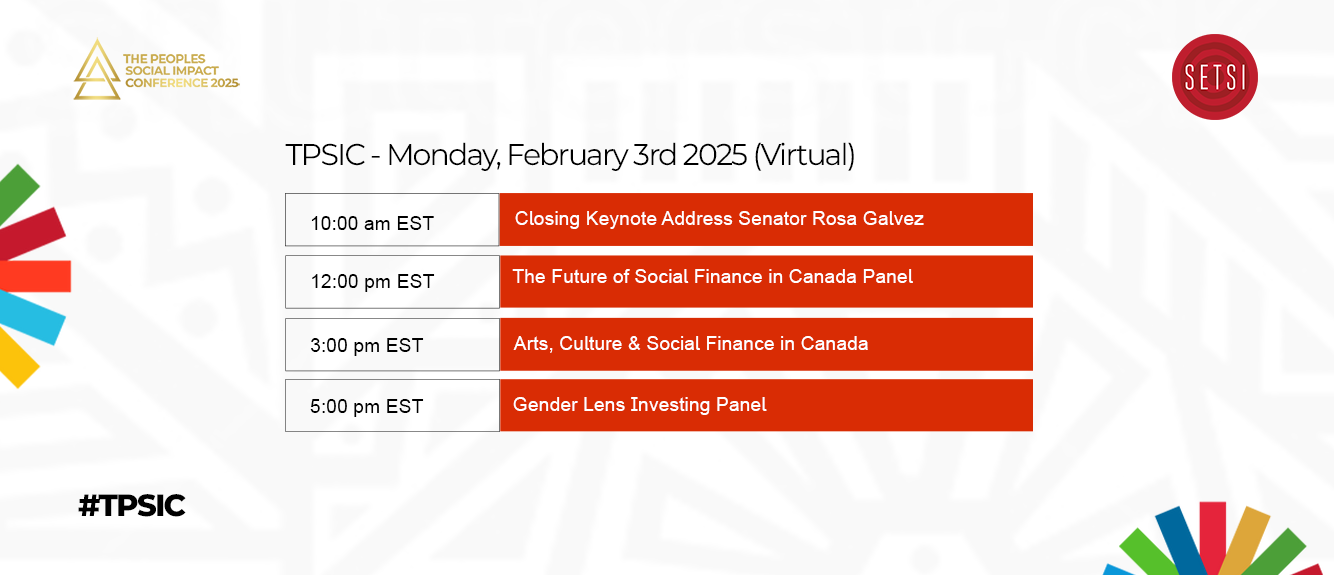Click the #TPSIC hashtag
The width and height of the screenshot is (1334, 575).
[x=132, y=506]
